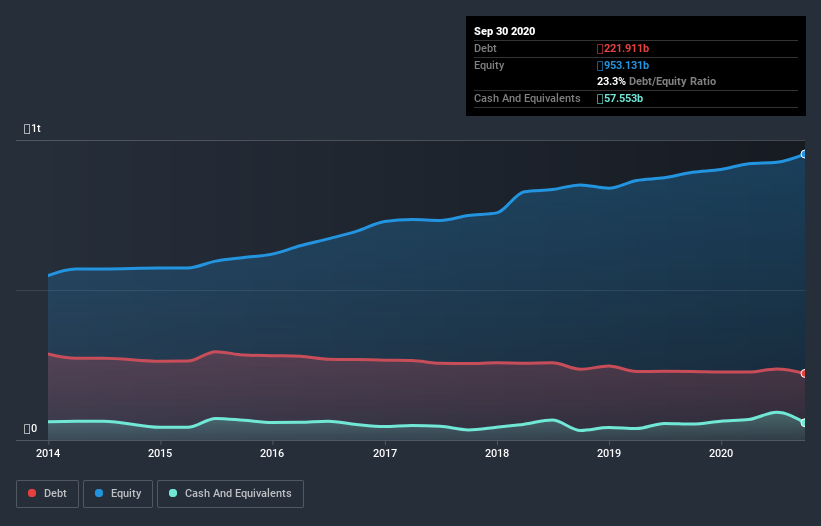
Task: Select the Cash endpoint marker at Sep 2020
Action: [x=804, y=422]
